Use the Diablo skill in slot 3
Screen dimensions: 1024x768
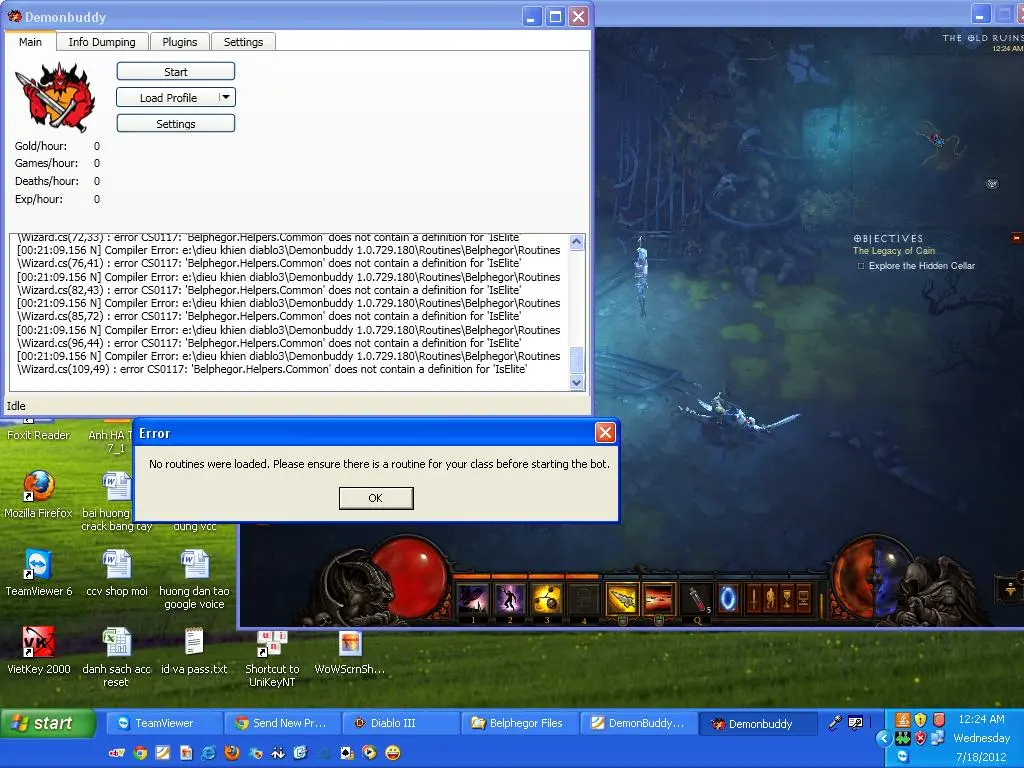547,598
